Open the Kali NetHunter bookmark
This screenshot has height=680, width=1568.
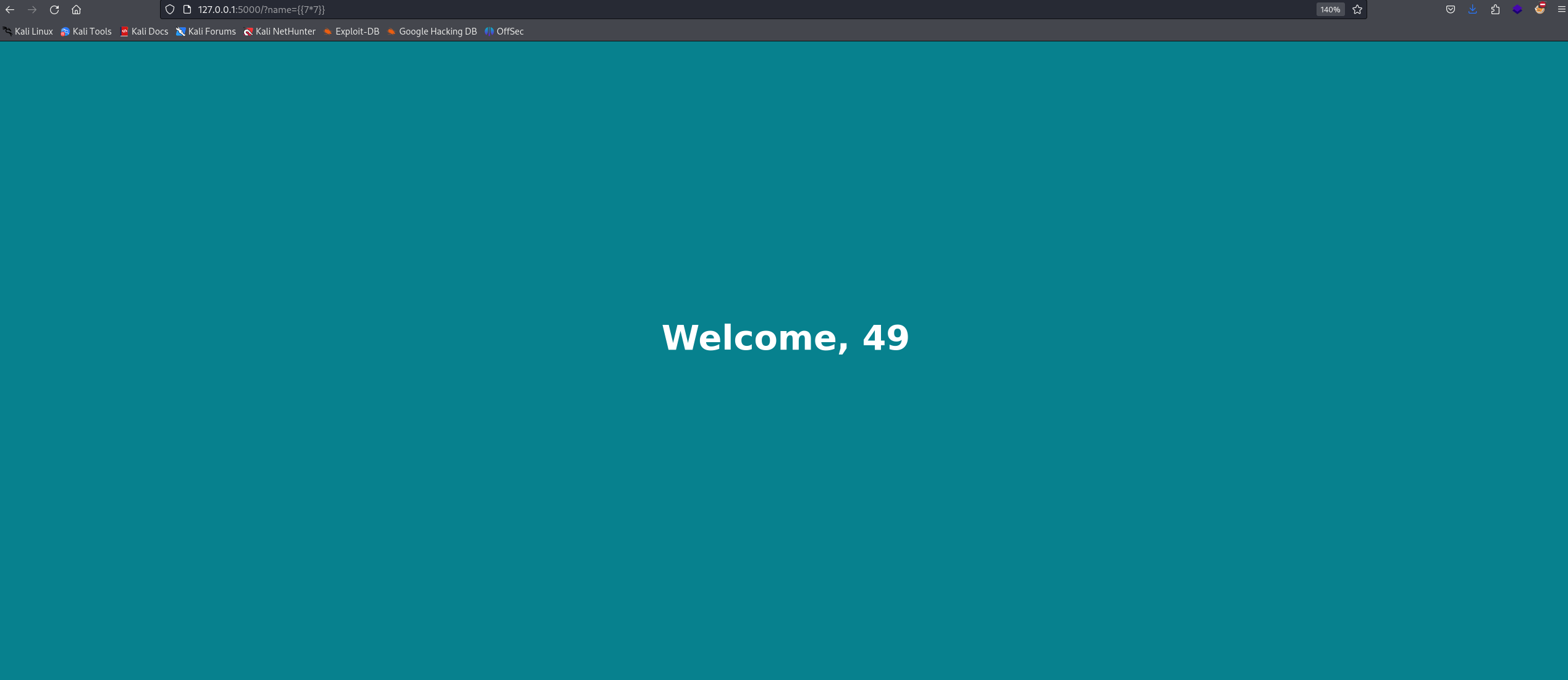[280, 31]
